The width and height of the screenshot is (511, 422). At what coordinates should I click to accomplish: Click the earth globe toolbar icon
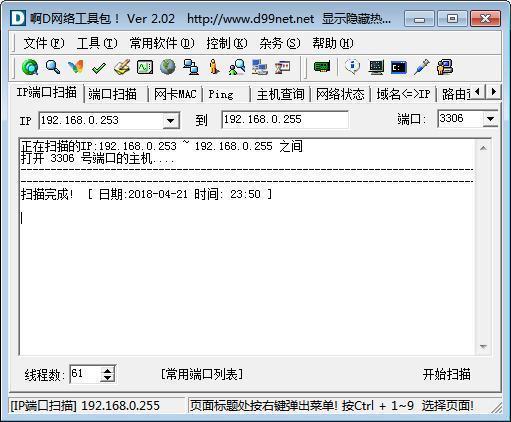[168, 67]
